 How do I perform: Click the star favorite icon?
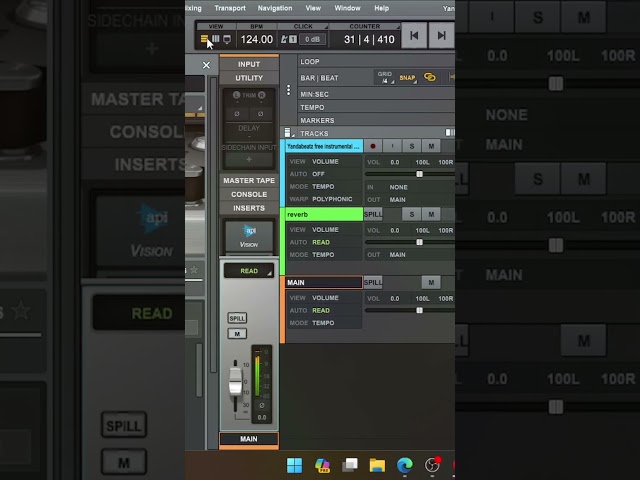point(194,270)
